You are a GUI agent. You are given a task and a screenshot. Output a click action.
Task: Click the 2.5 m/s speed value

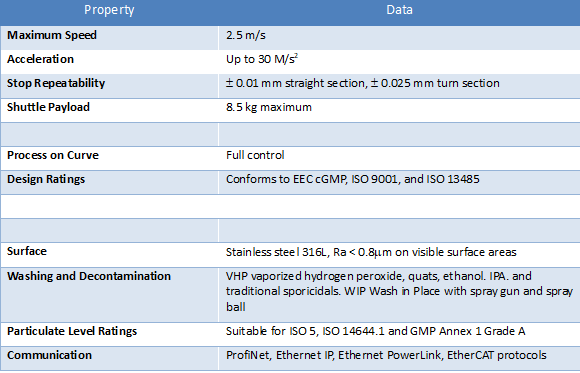click(246, 35)
